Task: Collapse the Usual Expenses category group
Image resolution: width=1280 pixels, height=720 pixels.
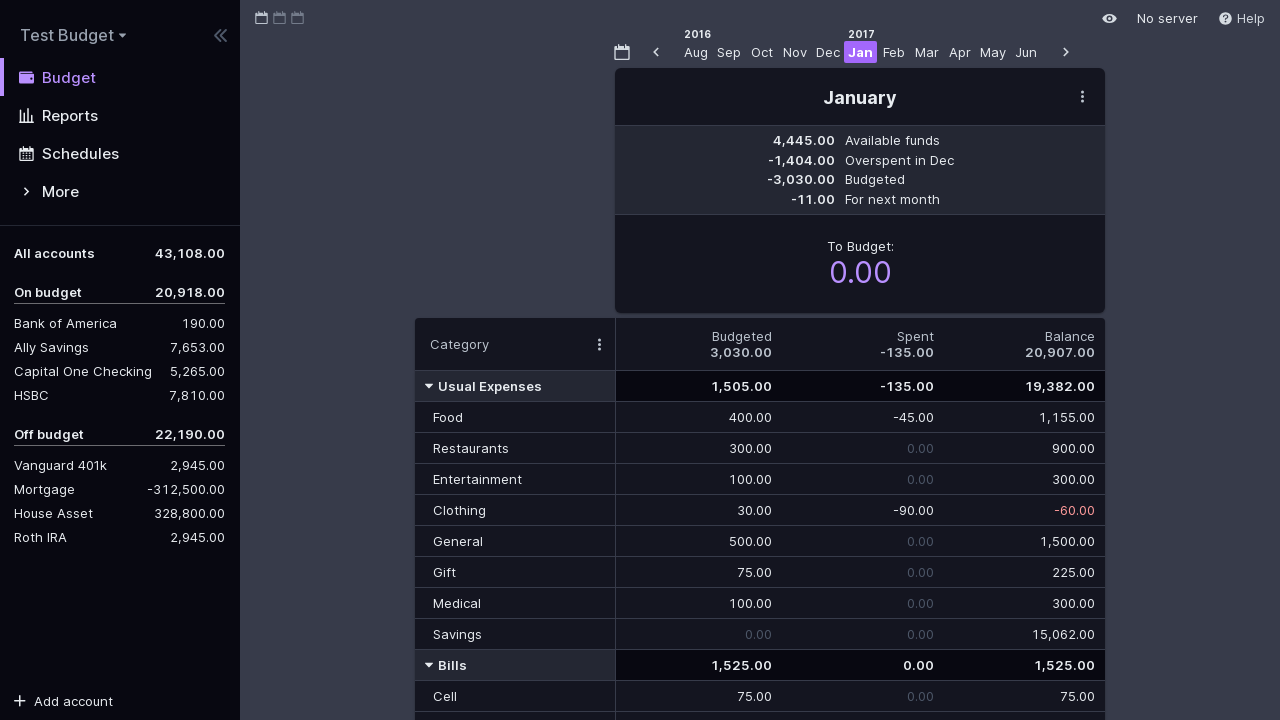Action: point(429,386)
